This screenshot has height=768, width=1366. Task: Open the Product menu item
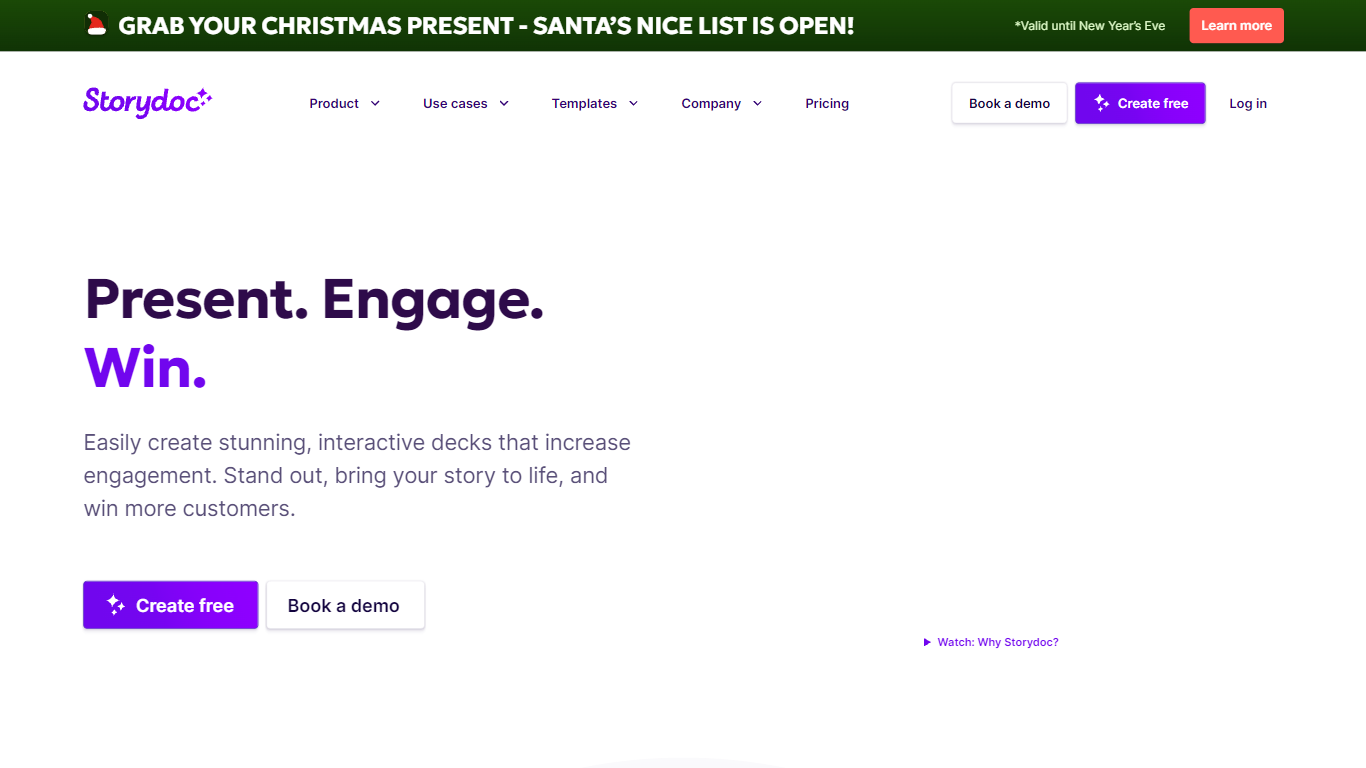334,103
